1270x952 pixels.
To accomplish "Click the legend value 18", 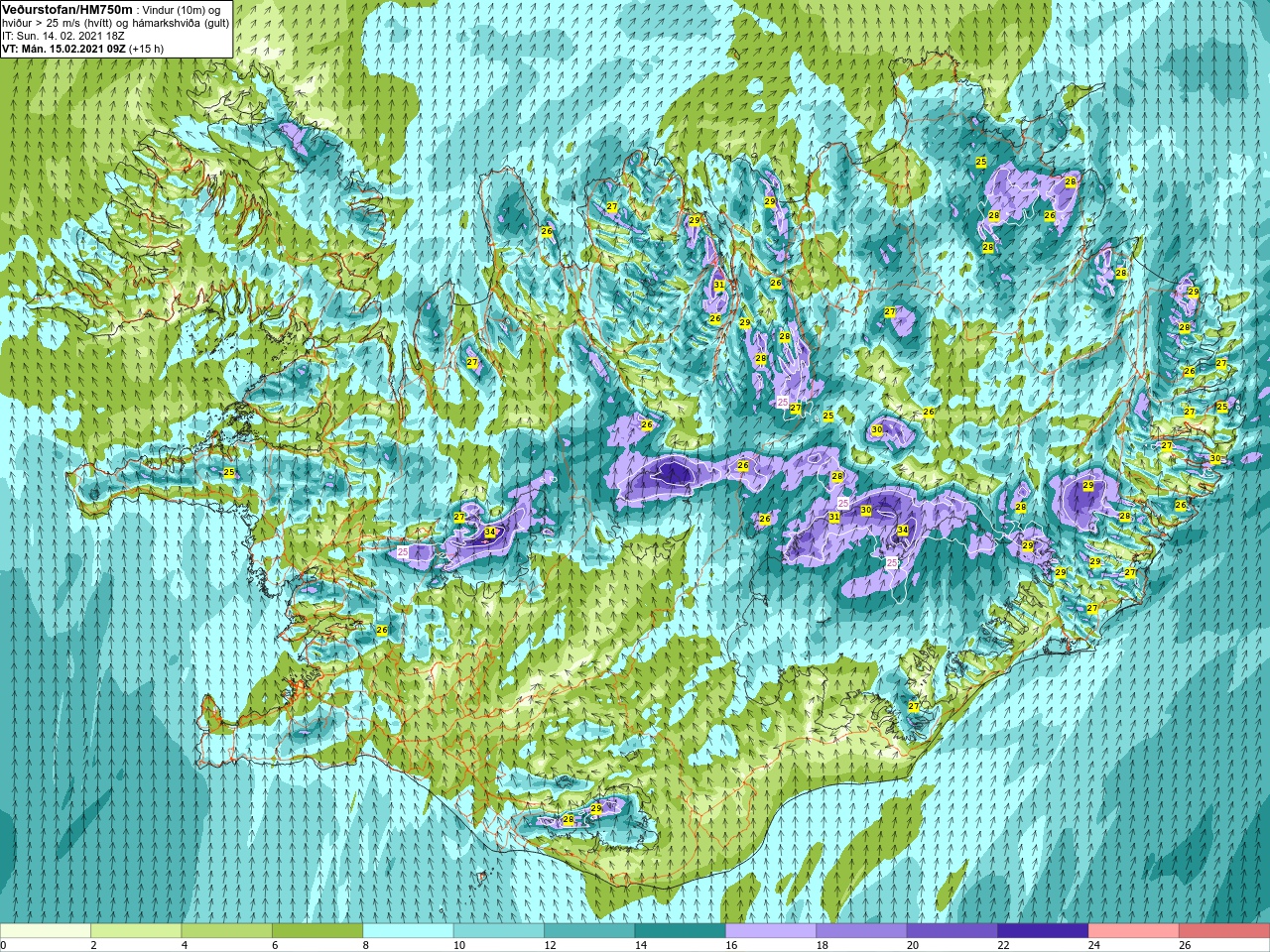I will [x=822, y=945].
